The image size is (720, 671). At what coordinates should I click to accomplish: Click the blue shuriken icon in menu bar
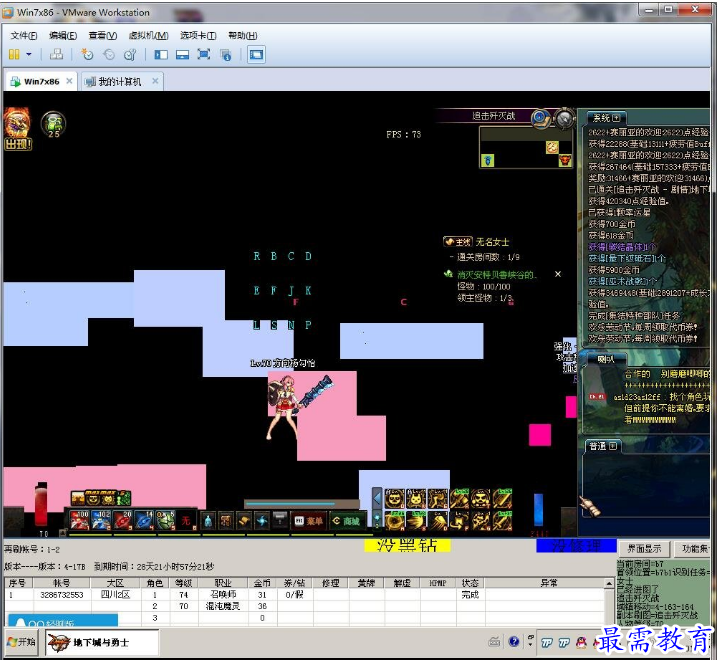[262, 521]
